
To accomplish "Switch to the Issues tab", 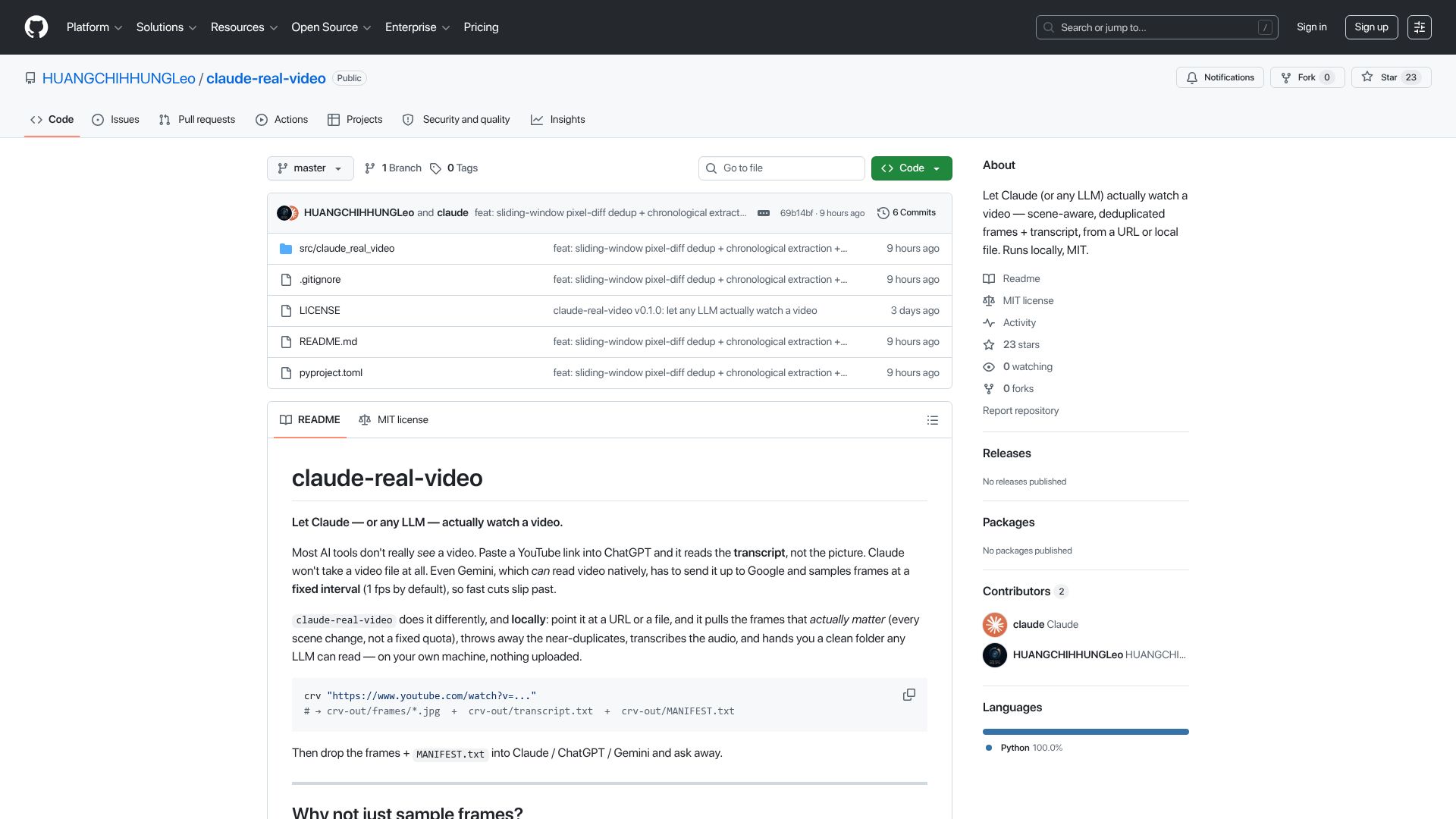I will 115,120.
